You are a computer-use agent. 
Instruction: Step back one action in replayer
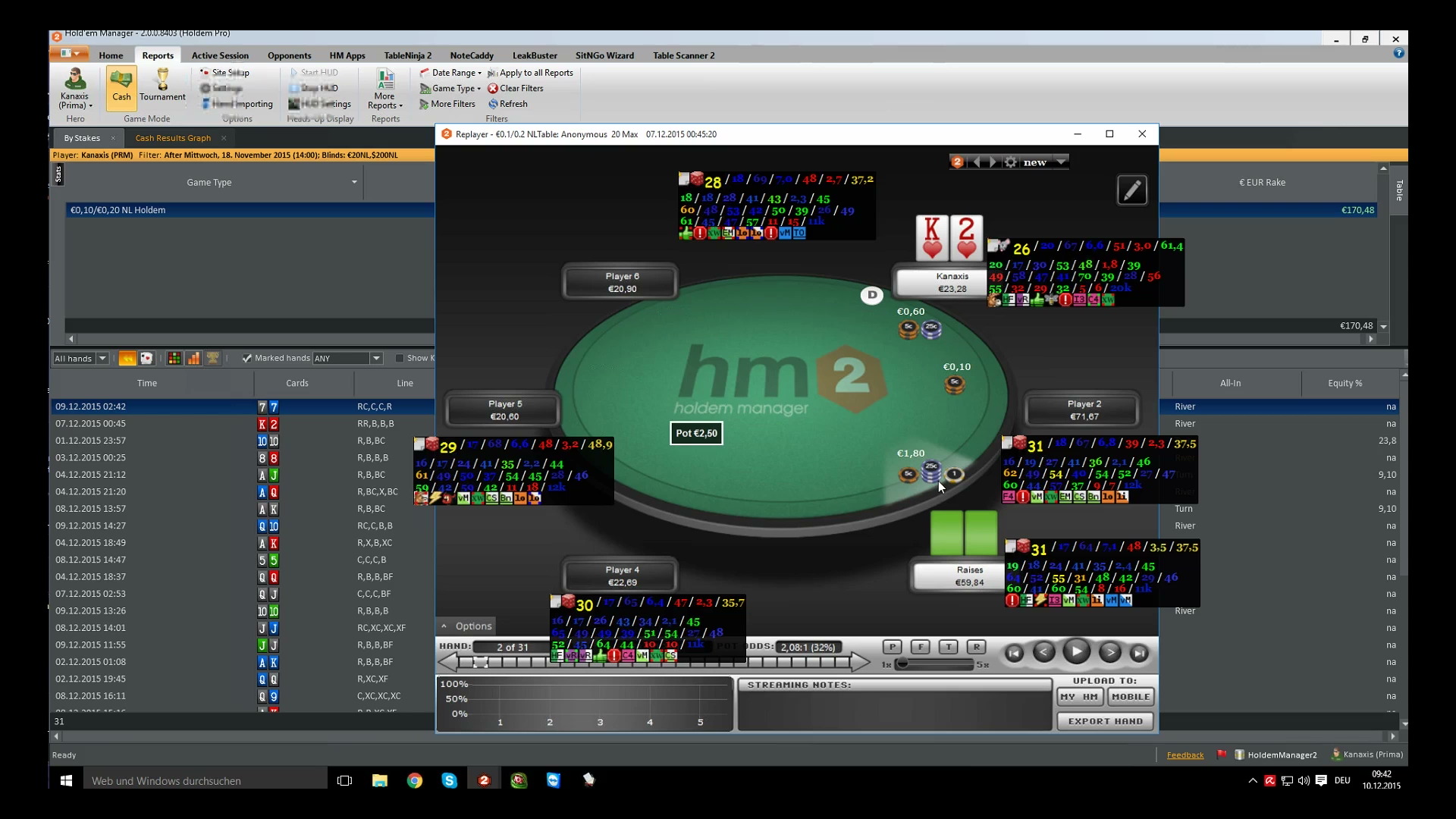tap(1043, 651)
